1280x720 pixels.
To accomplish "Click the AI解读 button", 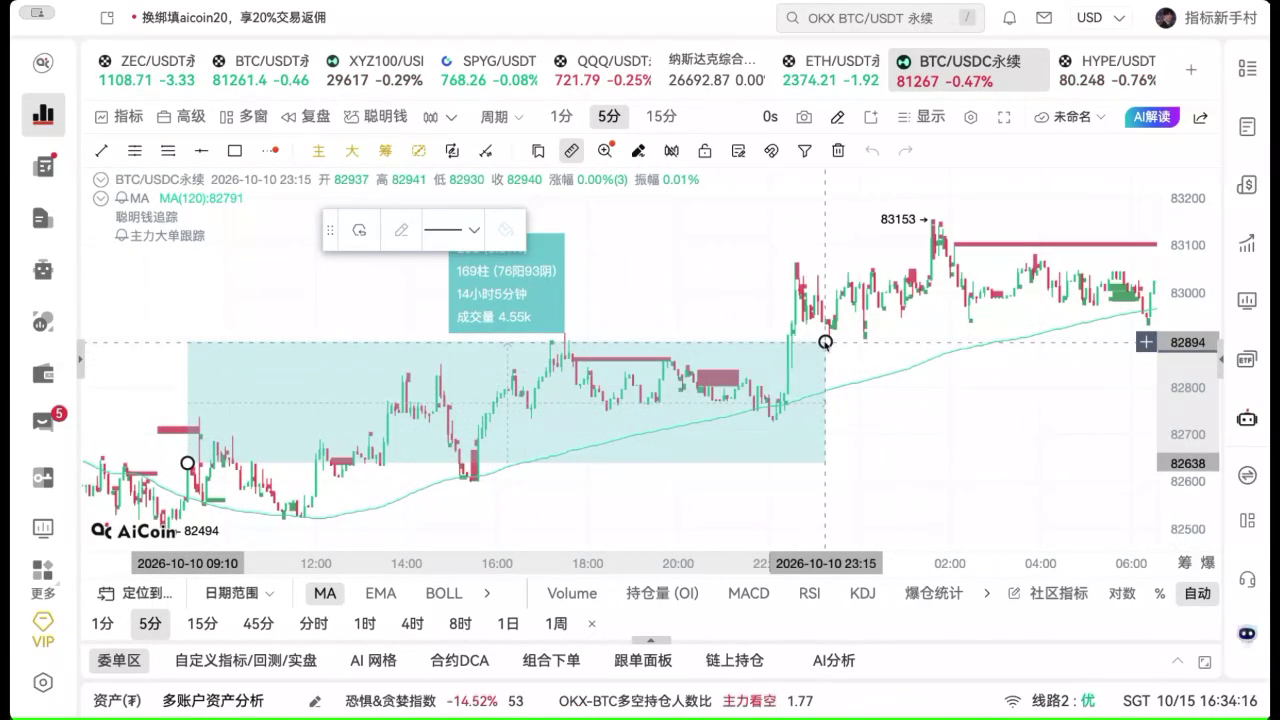I will [1152, 117].
